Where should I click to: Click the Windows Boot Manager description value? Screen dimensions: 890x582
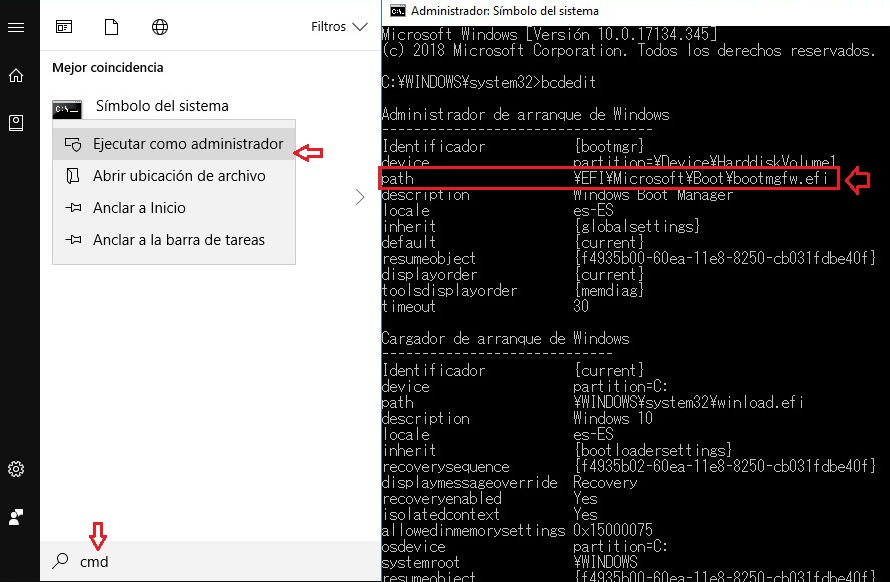coord(653,195)
